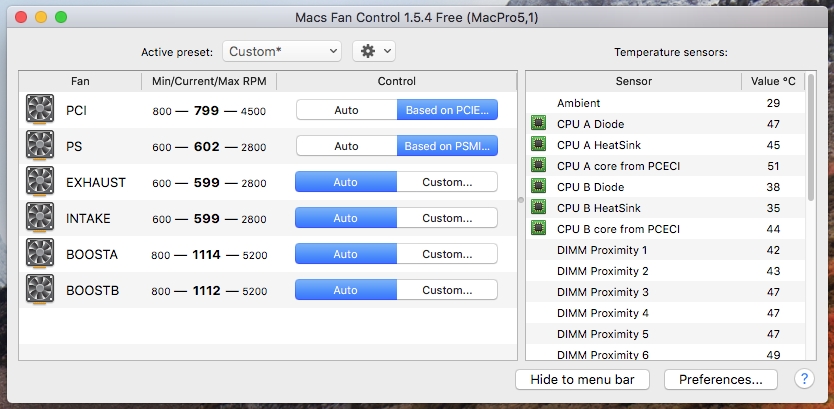Image resolution: width=834 pixels, height=409 pixels.
Task: Click the BOOSTB fan icon
Action: (40, 290)
